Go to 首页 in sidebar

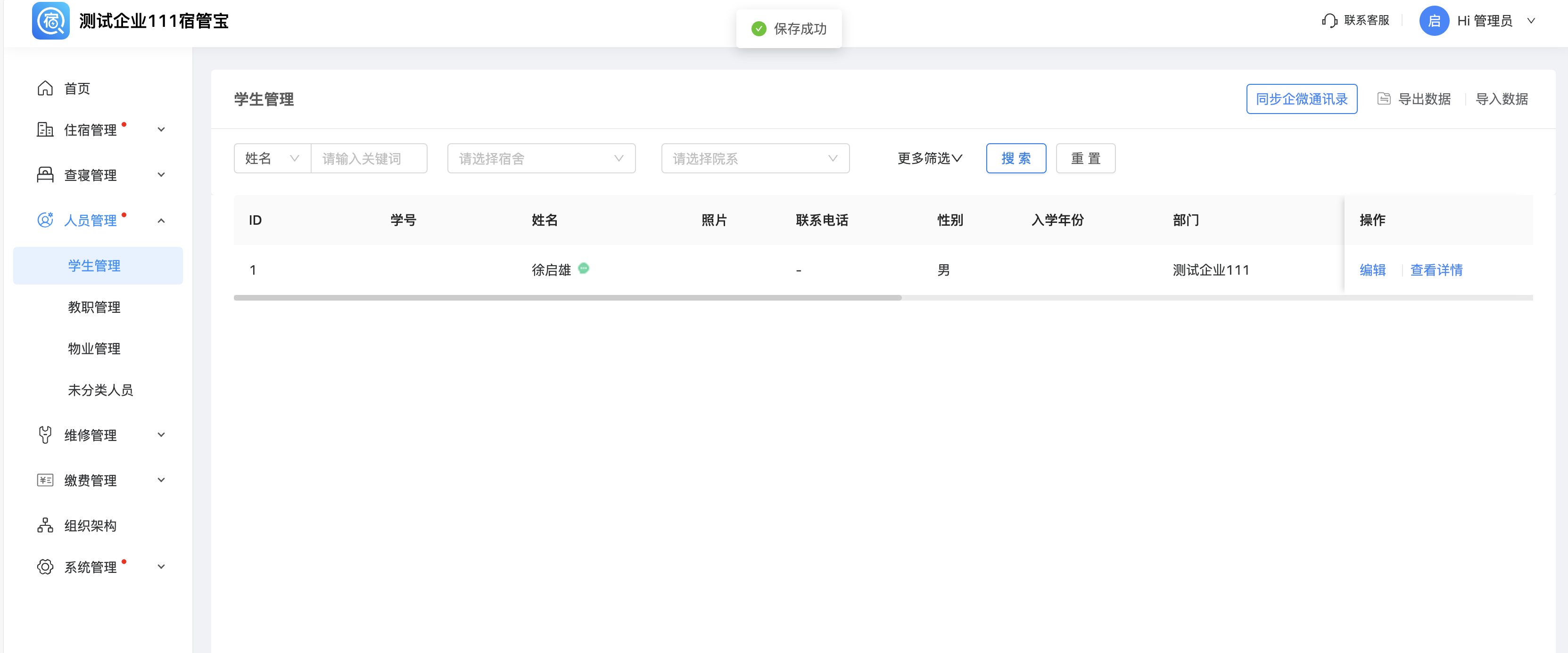pyautogui.click(x=77, y=88)
